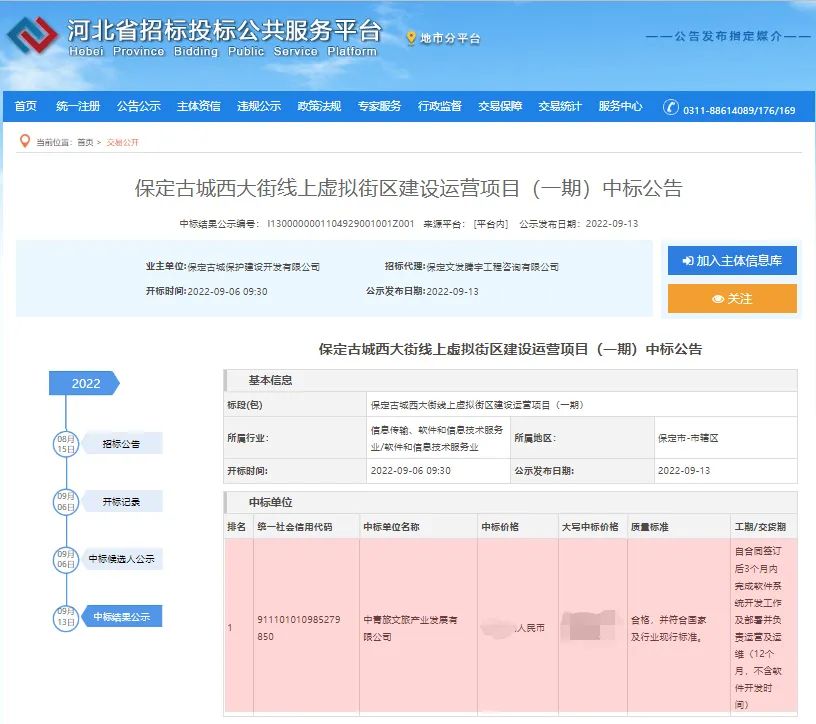This screenshot has width=816, height=724.
Task: Open the 交易统计 menu item
Action: click(560, 106)
